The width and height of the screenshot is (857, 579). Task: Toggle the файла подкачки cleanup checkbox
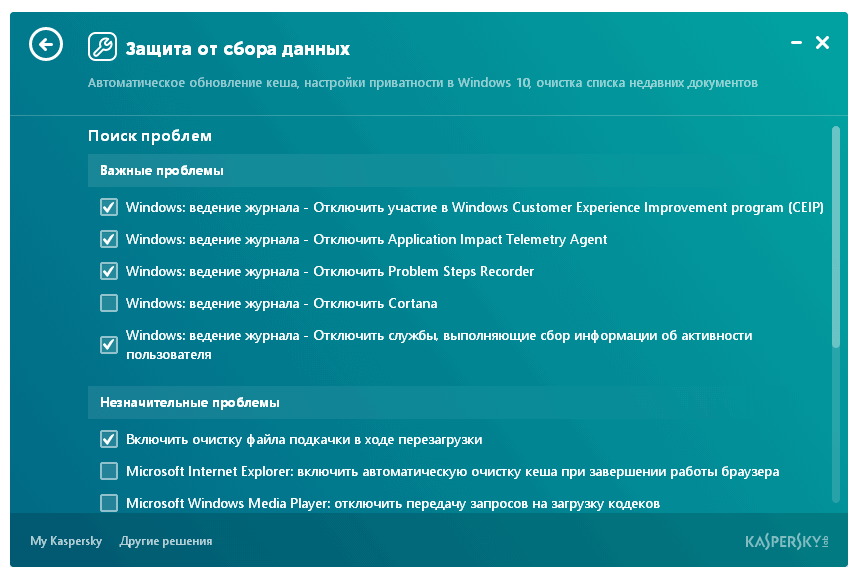109,439
